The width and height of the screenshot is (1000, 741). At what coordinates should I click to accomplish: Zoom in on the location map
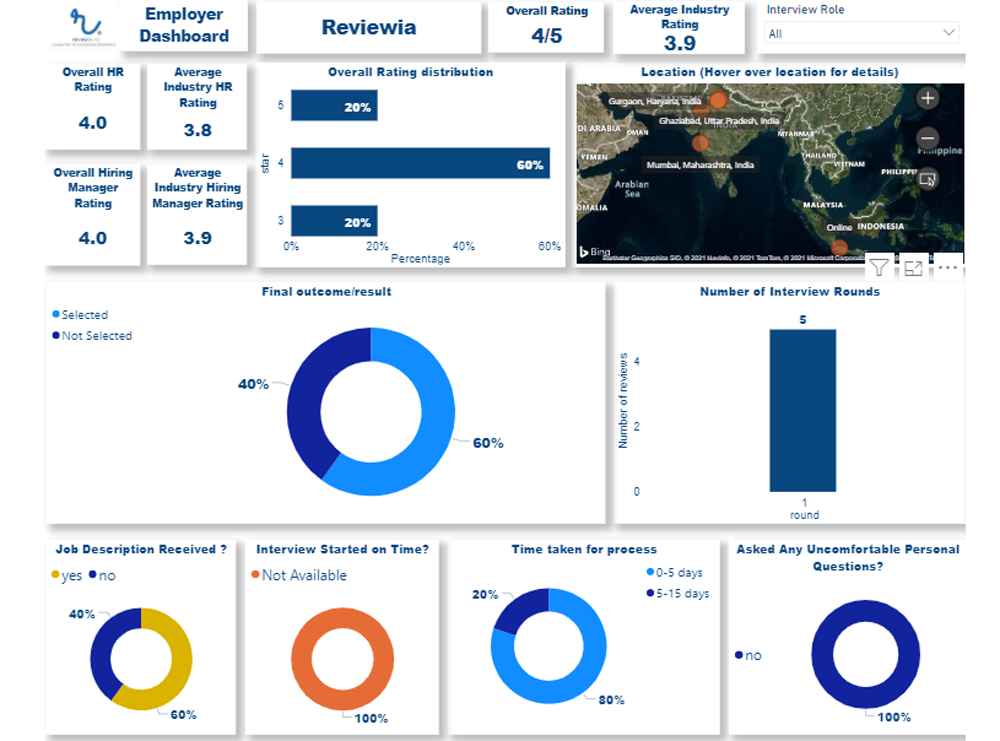click(x=927, y=98)
